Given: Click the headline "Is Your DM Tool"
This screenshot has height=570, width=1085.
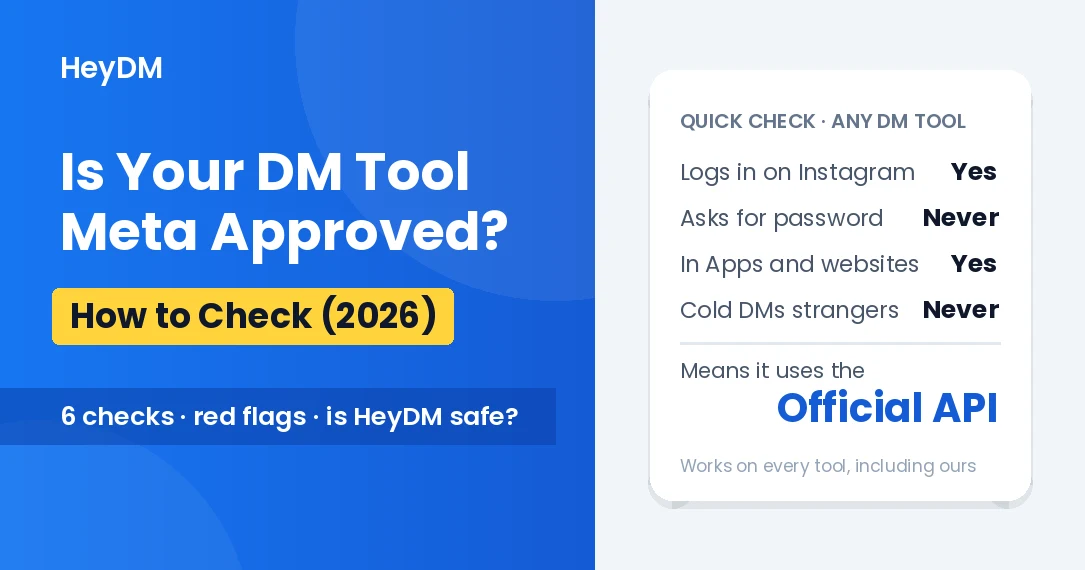Looking at the screenshot, I should (x=265, y=172).
